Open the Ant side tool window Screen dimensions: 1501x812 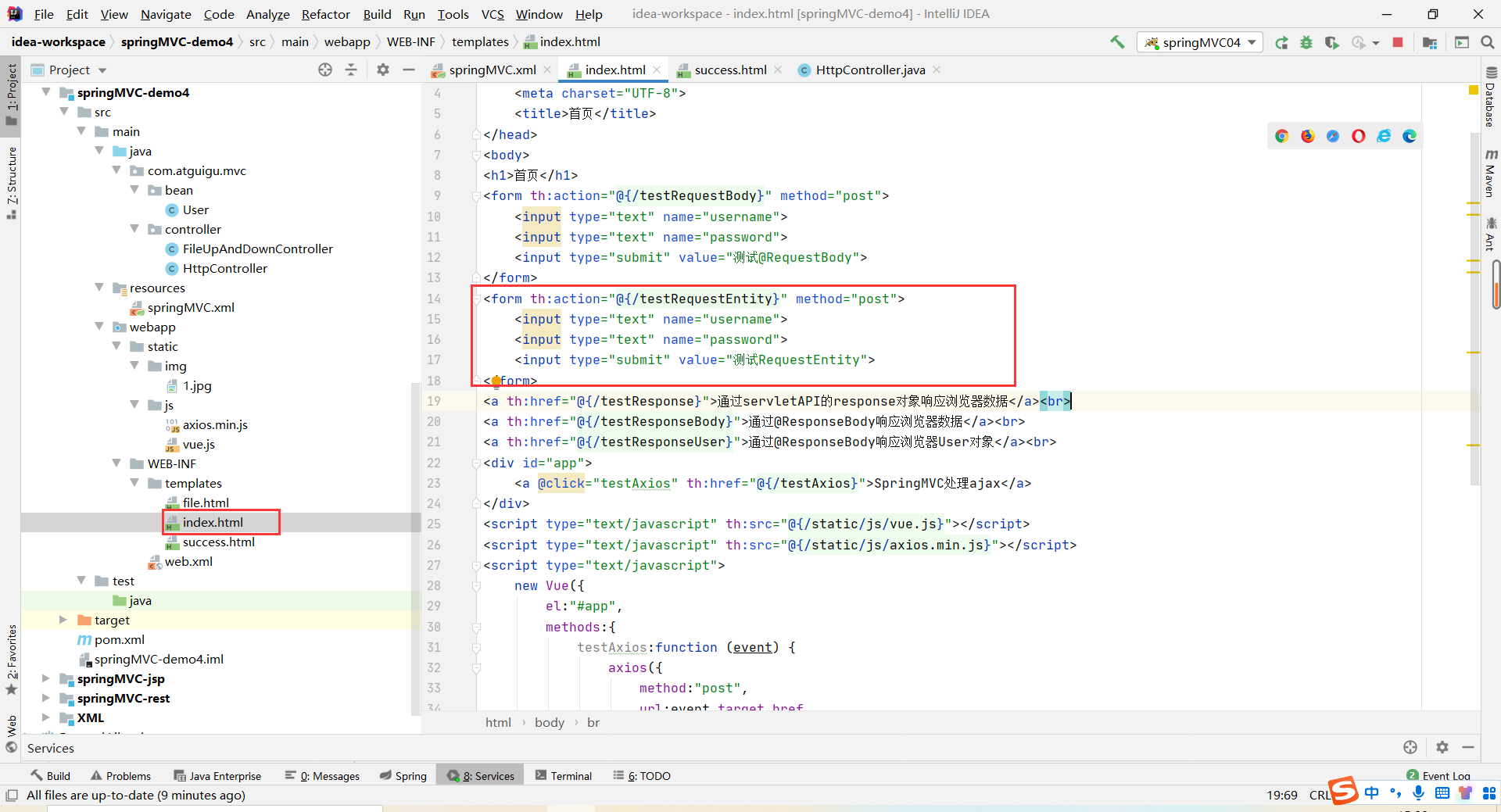coord(1491,234)
